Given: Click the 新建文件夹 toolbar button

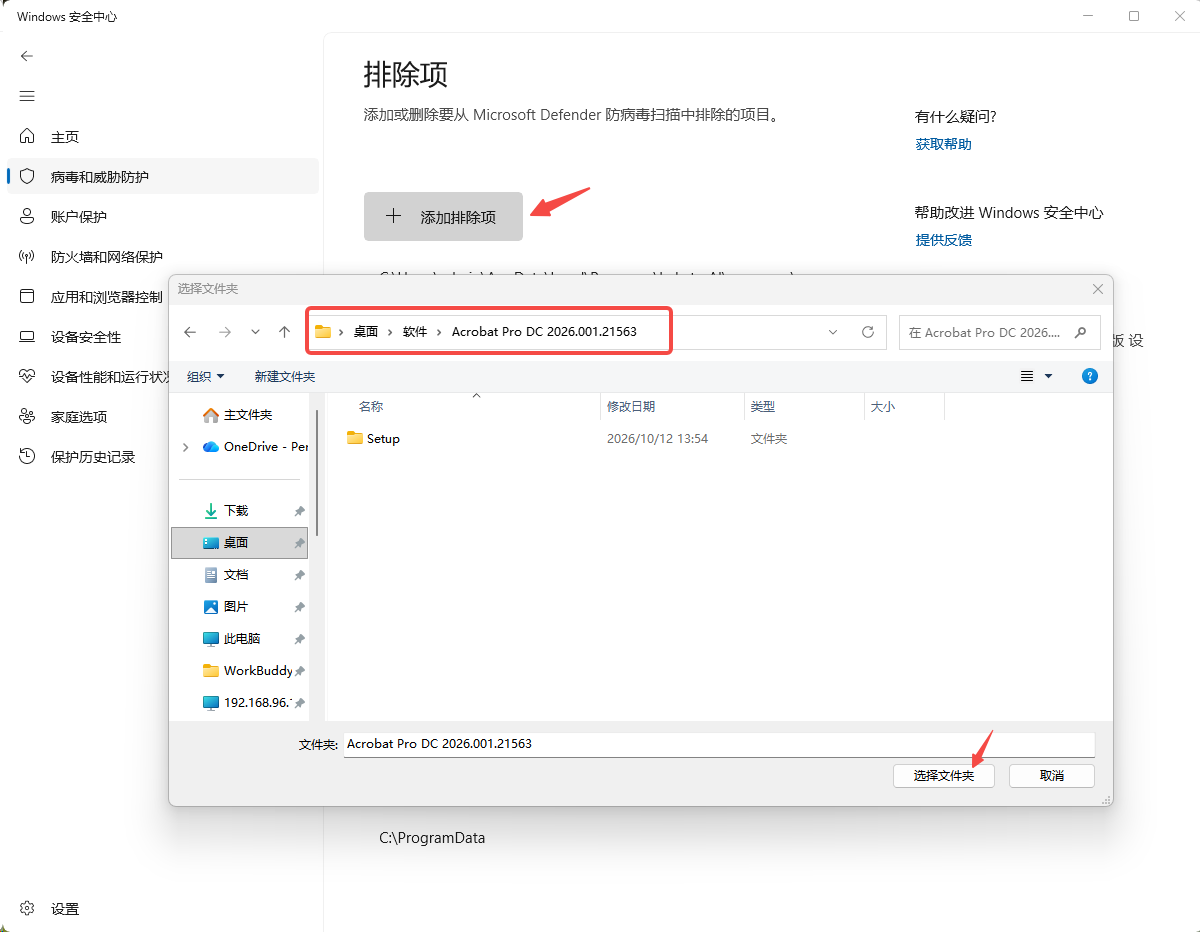Looking at the screenshot, I should (x=285, y=376).
